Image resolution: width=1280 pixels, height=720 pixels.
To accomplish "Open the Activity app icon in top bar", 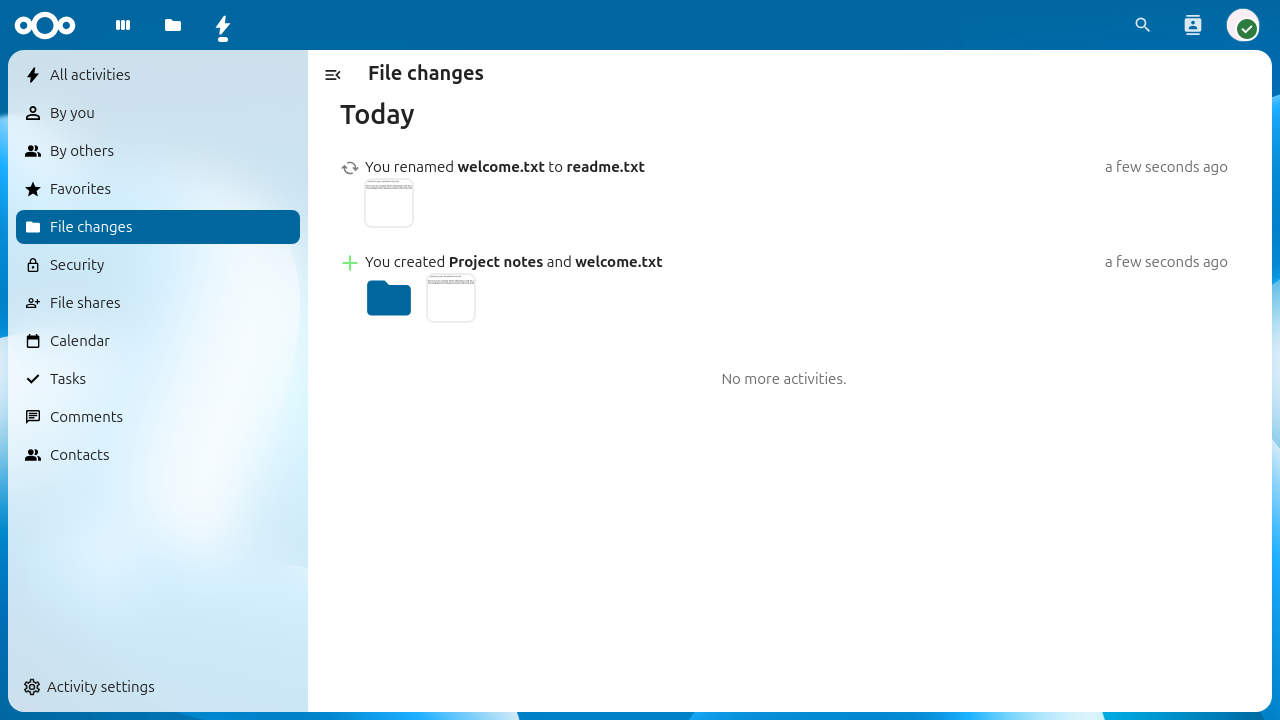I will coord(222,26).
